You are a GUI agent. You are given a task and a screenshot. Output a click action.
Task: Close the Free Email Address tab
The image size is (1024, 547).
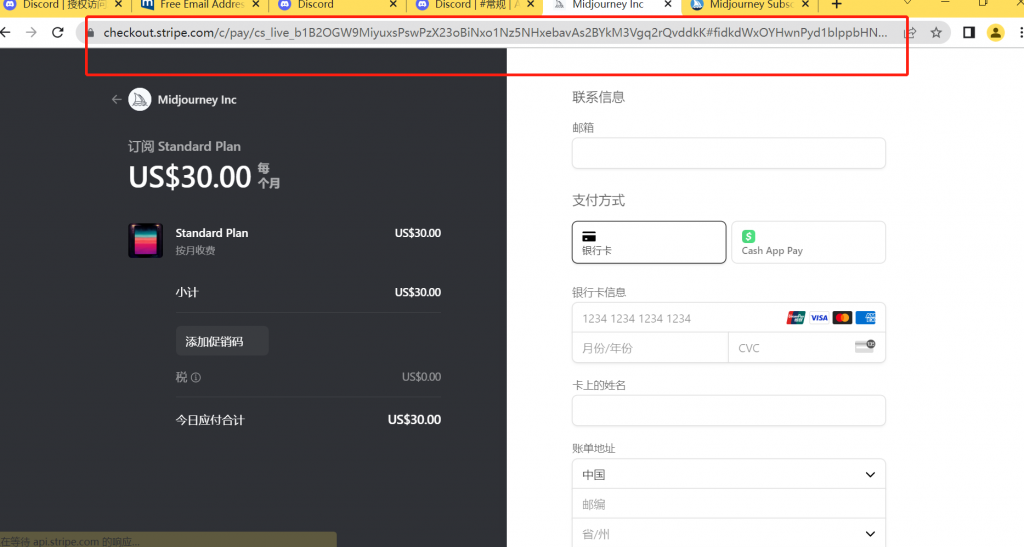pyautogui.click(x=255, y=5)
